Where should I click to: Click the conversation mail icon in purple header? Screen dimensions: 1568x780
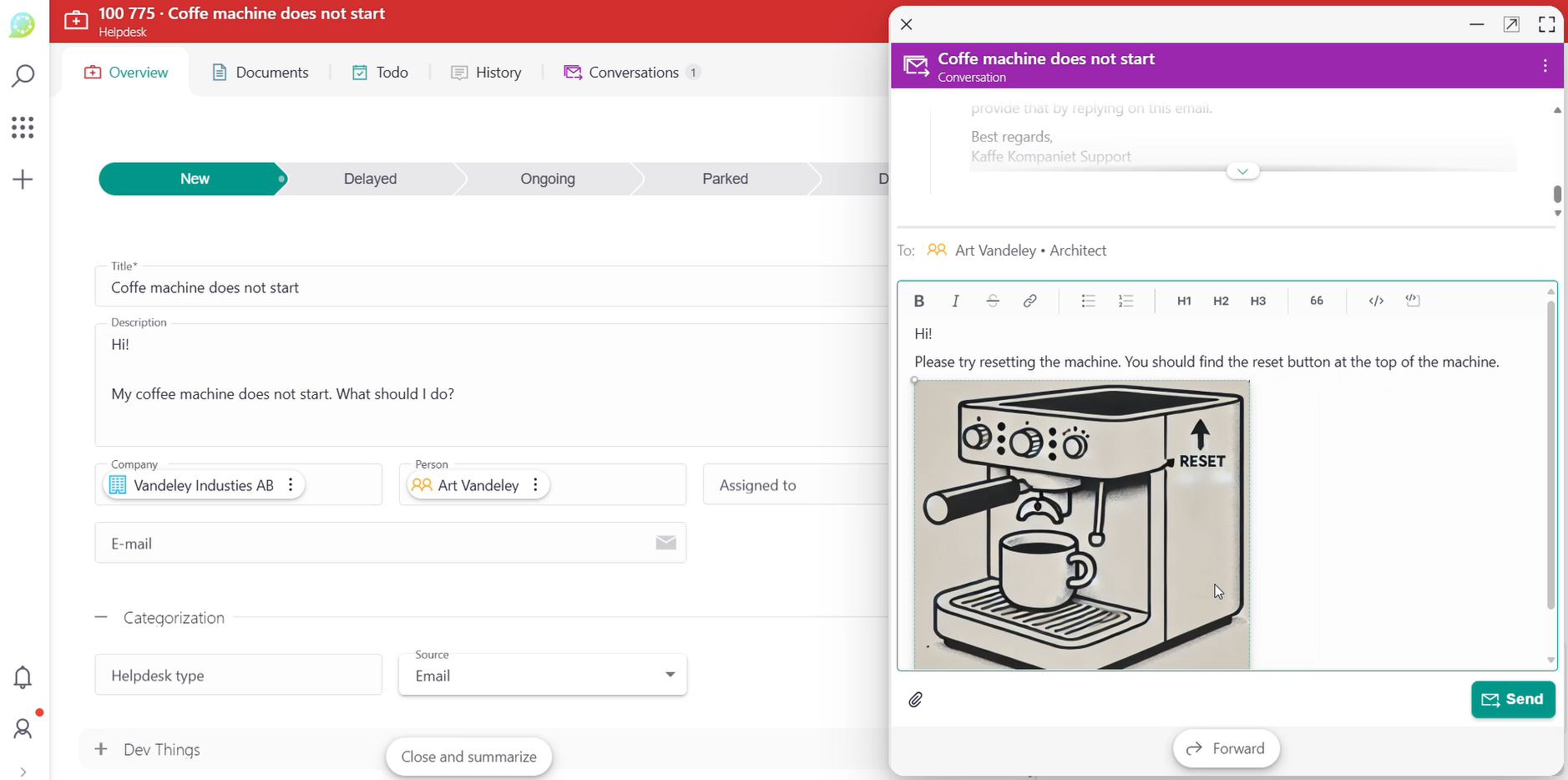click(916, 66)
